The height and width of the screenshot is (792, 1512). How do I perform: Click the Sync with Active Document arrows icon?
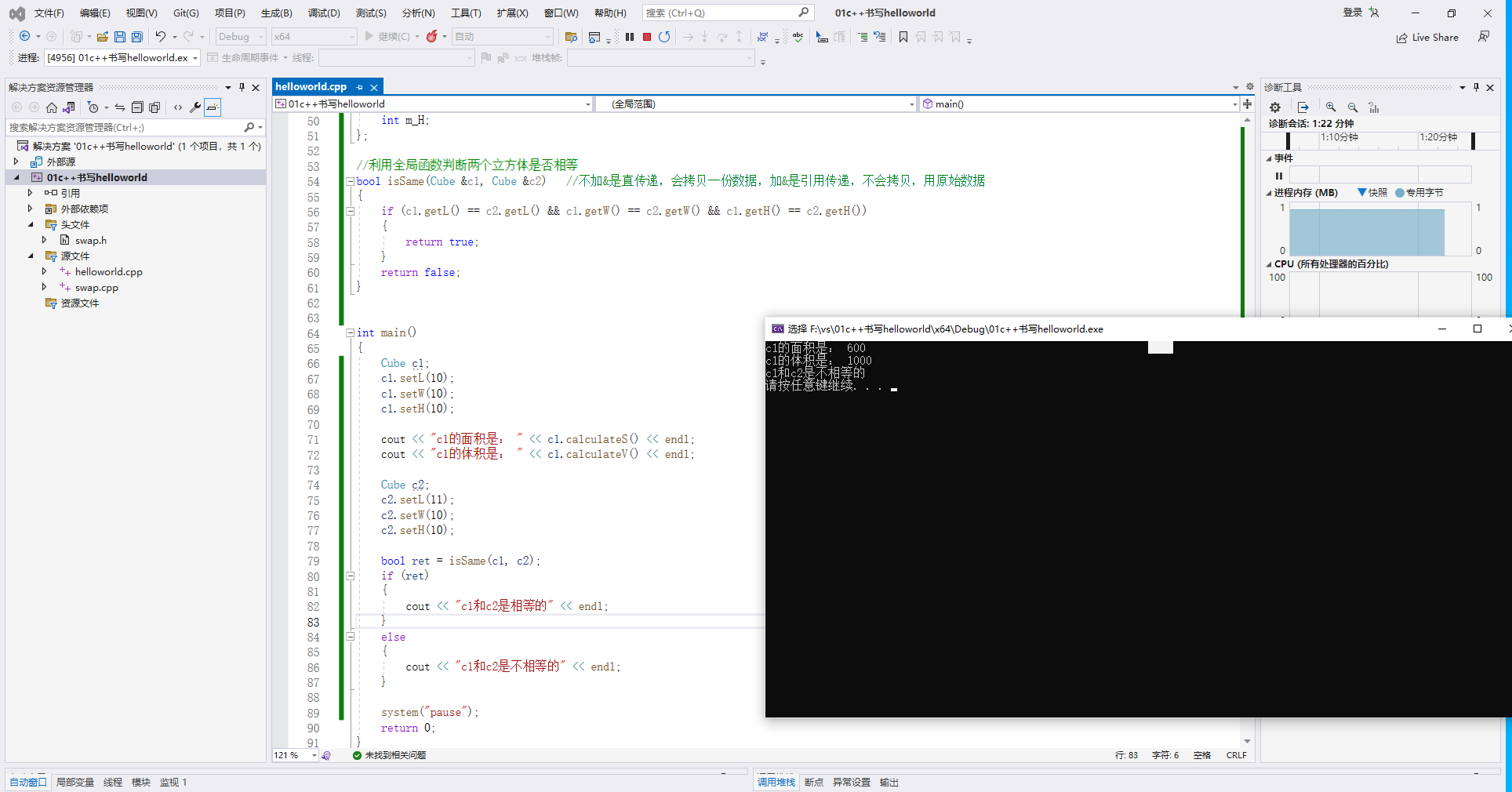click(x=120, y=107)
